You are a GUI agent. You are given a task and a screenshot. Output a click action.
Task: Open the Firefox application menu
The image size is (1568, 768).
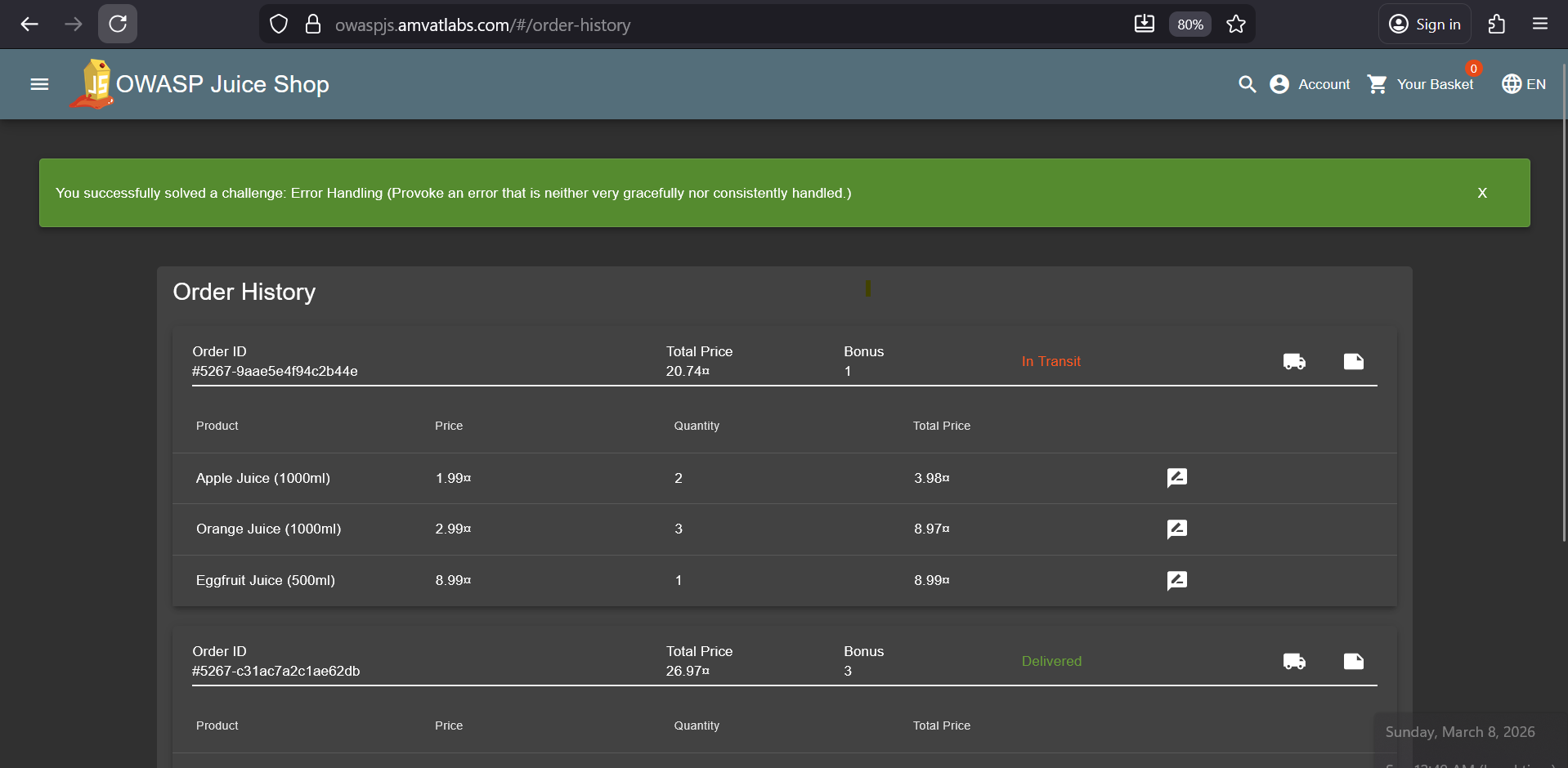(x=1540, y=25)
